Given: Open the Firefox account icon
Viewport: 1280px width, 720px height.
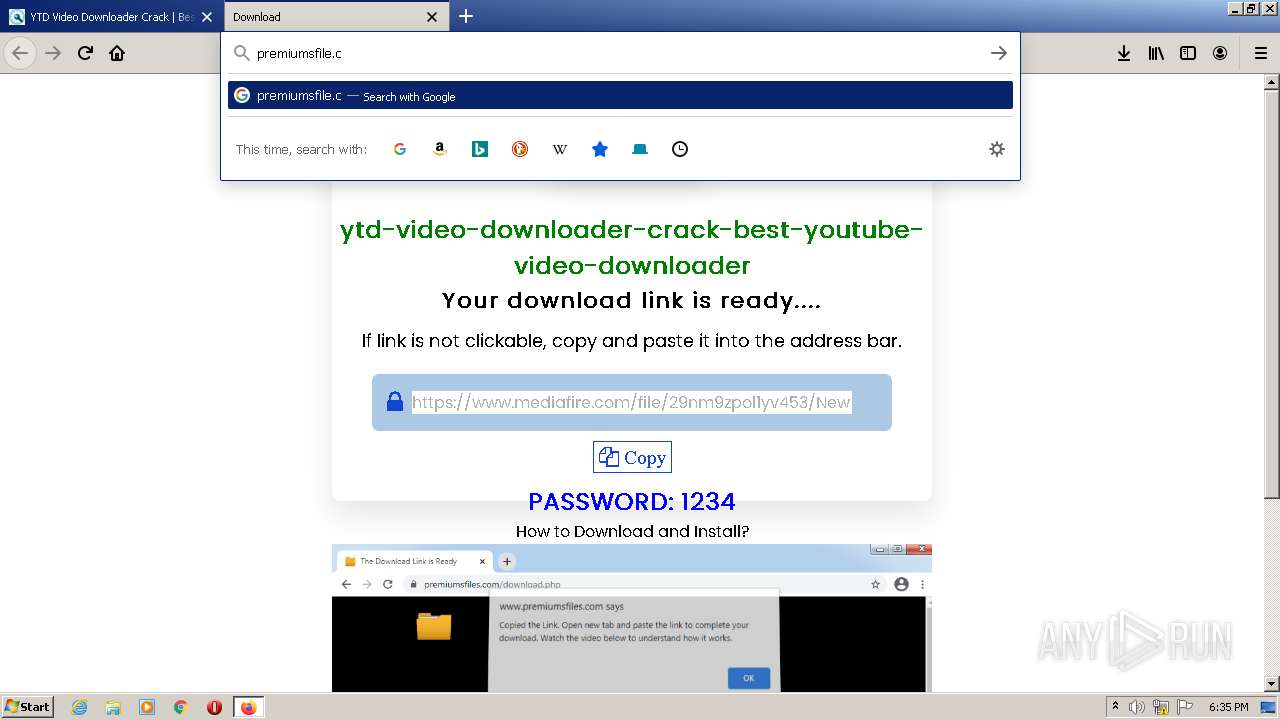Looking at the screenshot, I should pyautogui.click(x=1220, y=53).
